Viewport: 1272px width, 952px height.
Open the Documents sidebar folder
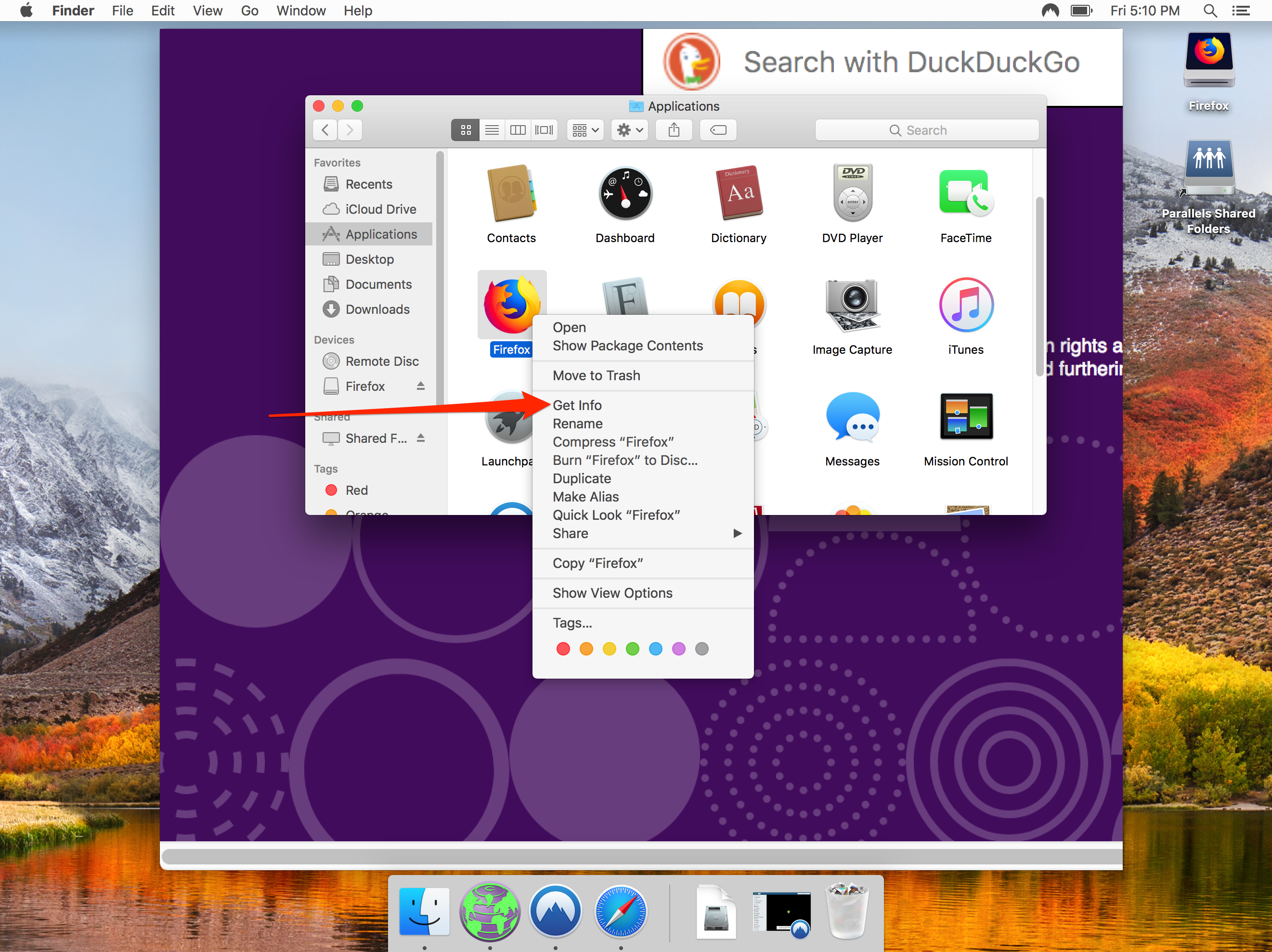click(369, 284)
